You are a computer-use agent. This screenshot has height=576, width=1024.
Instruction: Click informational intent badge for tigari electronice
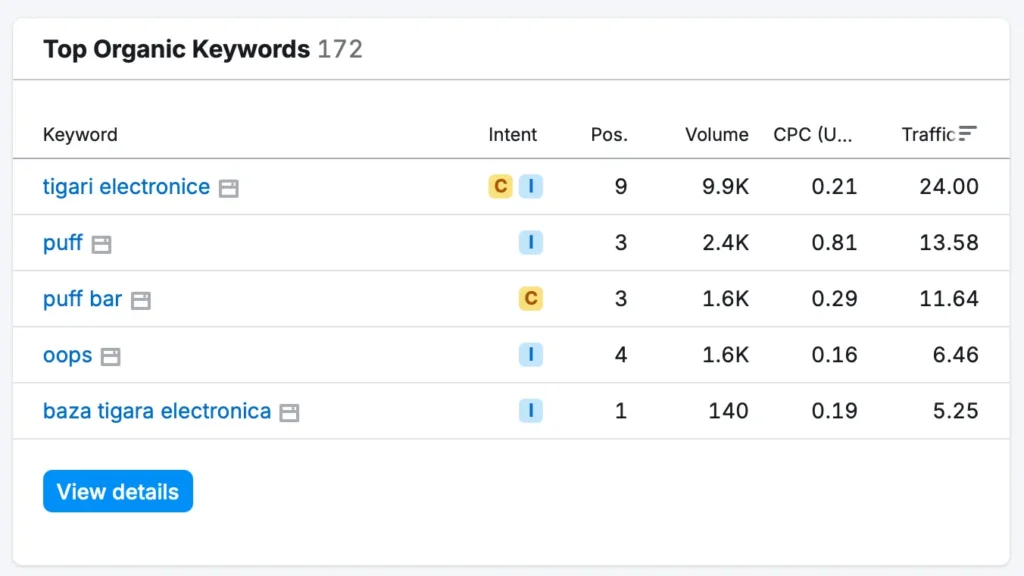[x=531, y=186]
